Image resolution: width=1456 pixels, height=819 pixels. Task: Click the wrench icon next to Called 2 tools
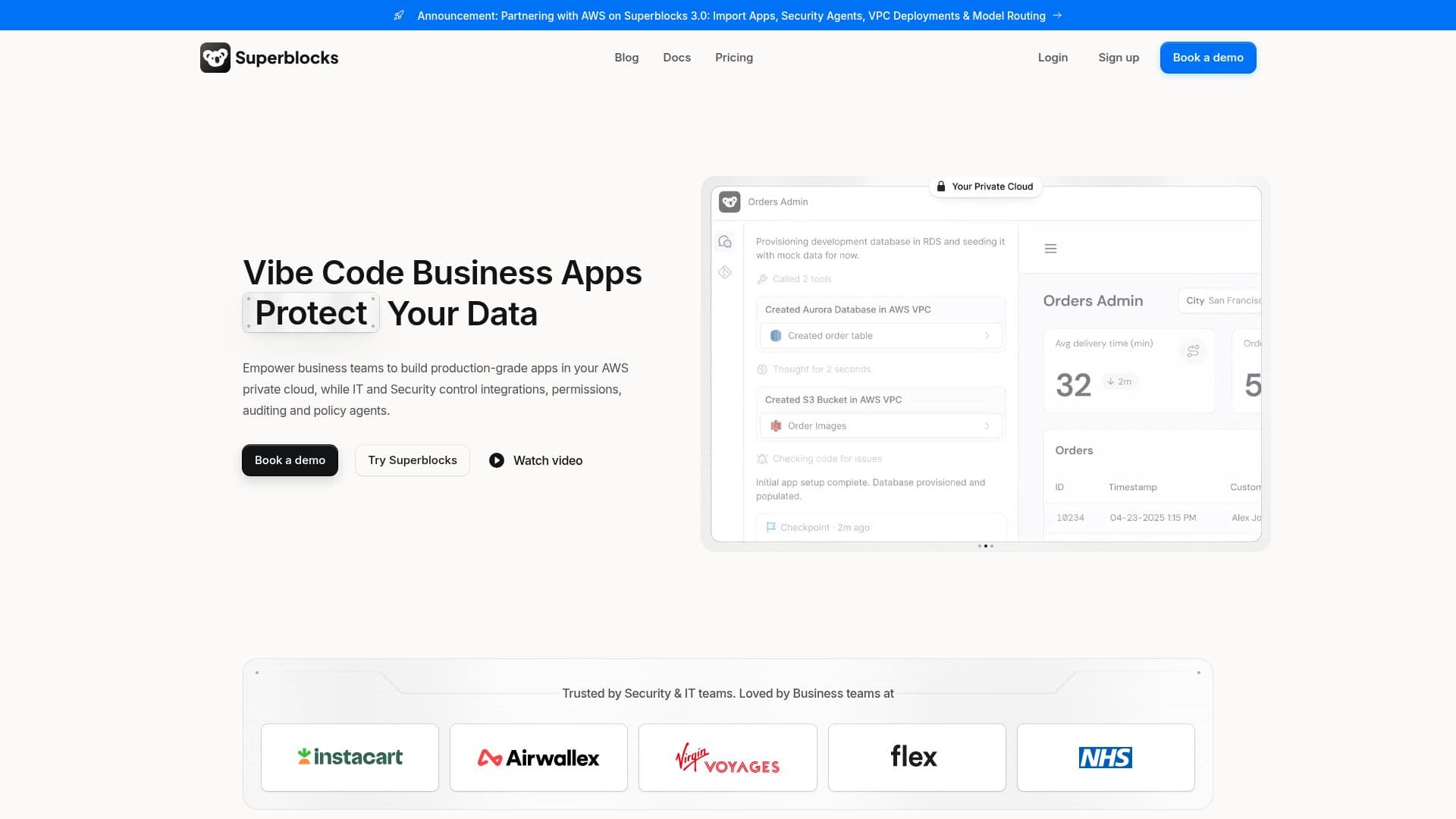762,279
